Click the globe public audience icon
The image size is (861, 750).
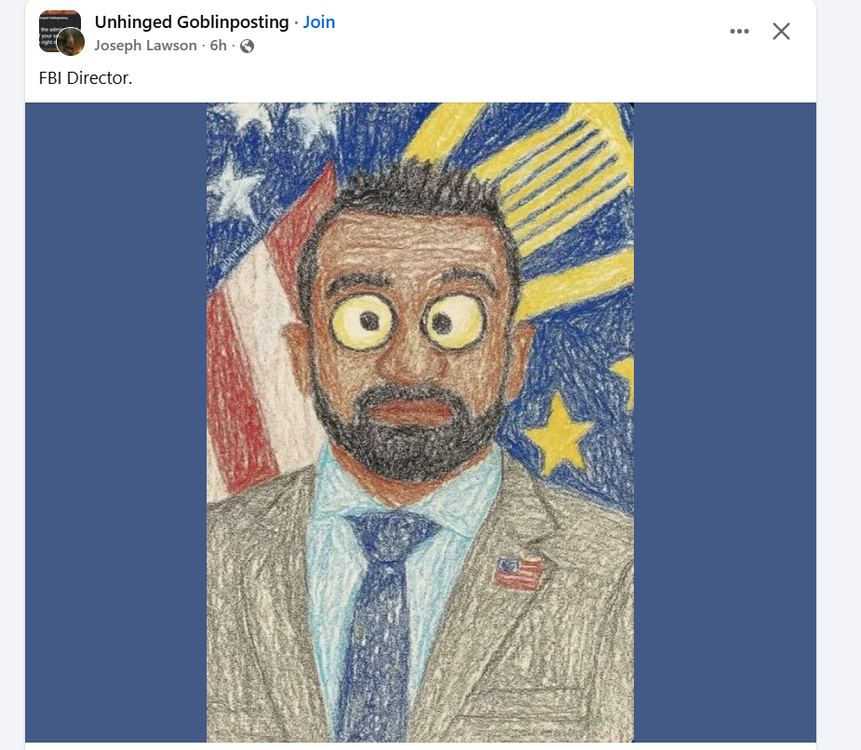pyautogui.click(x=247, y=46)
